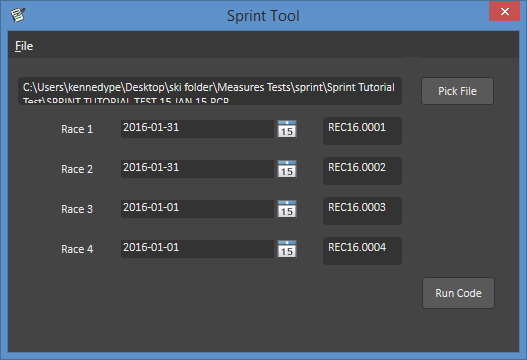
Task: Click the Race 4 label
Action: point(77,249)
